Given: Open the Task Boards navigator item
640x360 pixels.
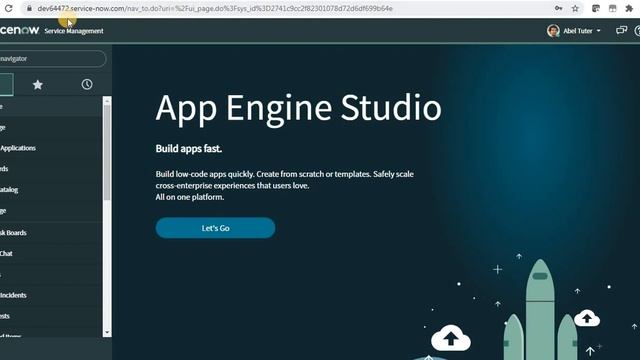Looking at the screenshot, I should point(13,233).
